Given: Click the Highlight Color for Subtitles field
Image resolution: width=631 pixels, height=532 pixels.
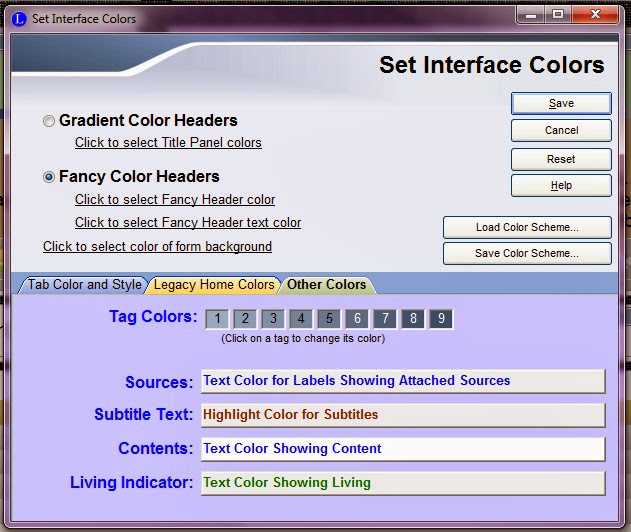Looking at the screenshot, I should 403,415.
